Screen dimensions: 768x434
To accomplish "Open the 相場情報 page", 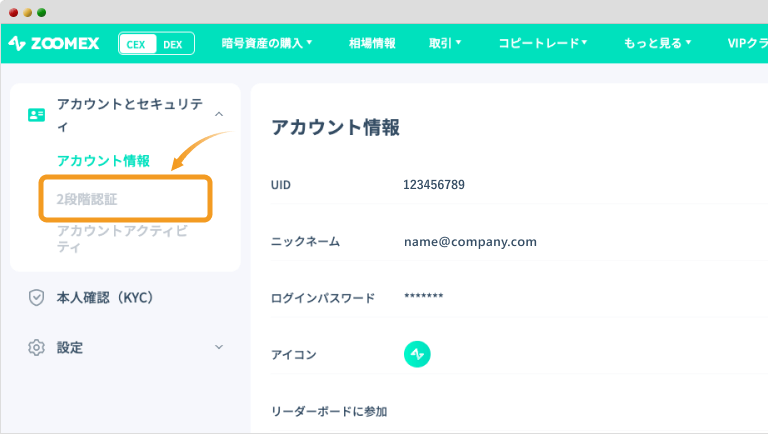I will coord(372,43).
